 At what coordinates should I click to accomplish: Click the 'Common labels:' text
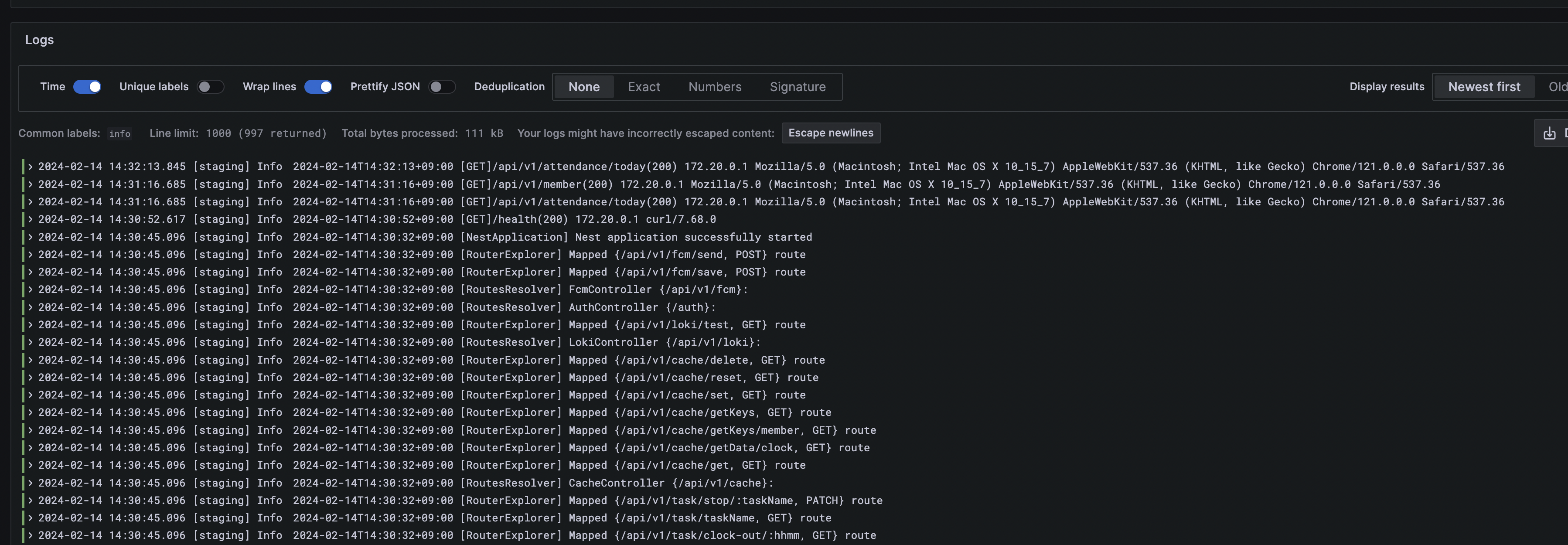click(59, 133)
